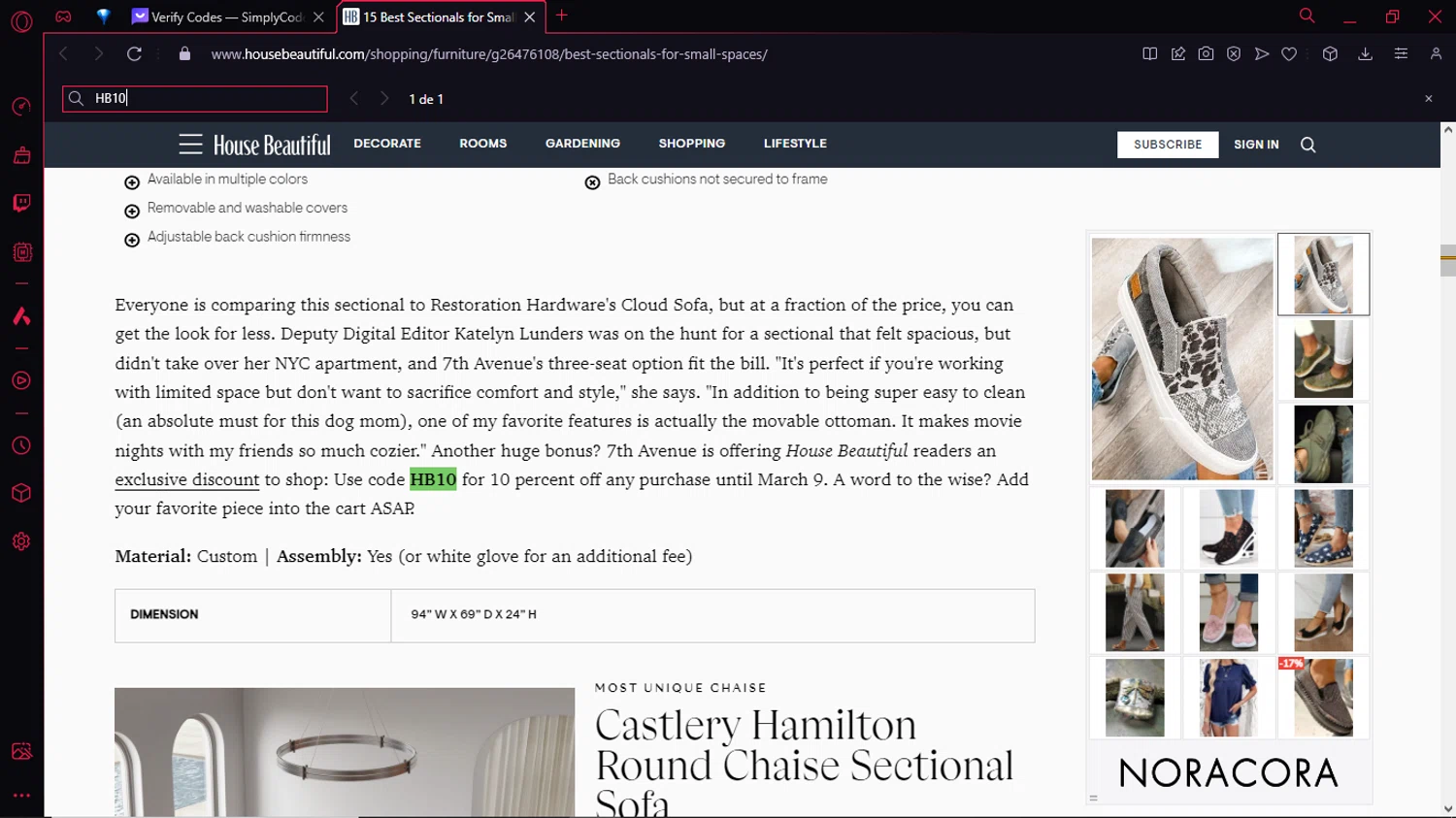Close the find-in-page bar
1456x818 pixels.
coord(1428,98)
